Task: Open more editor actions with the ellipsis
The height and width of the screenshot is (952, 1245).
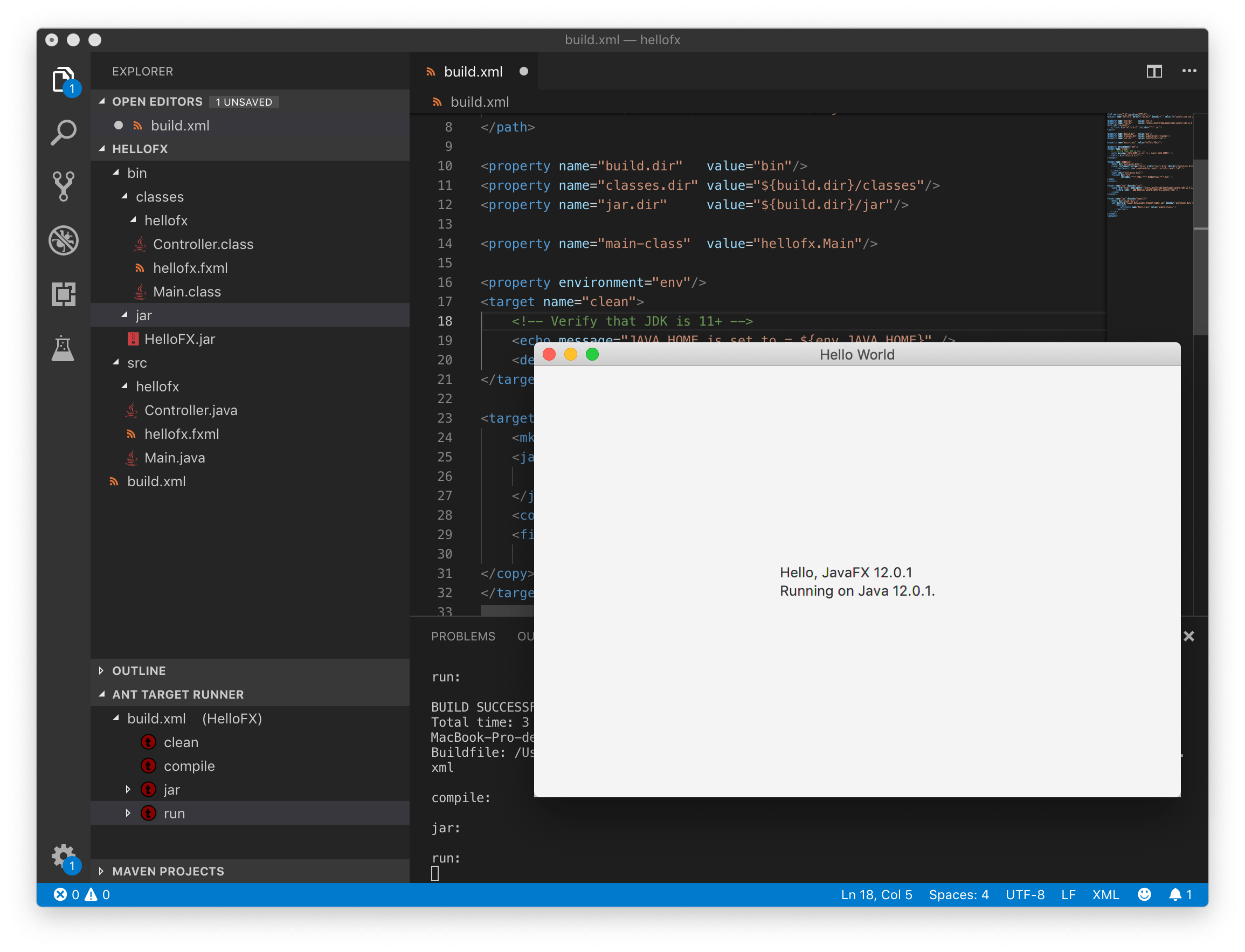Action: (x=1189, y=71)
